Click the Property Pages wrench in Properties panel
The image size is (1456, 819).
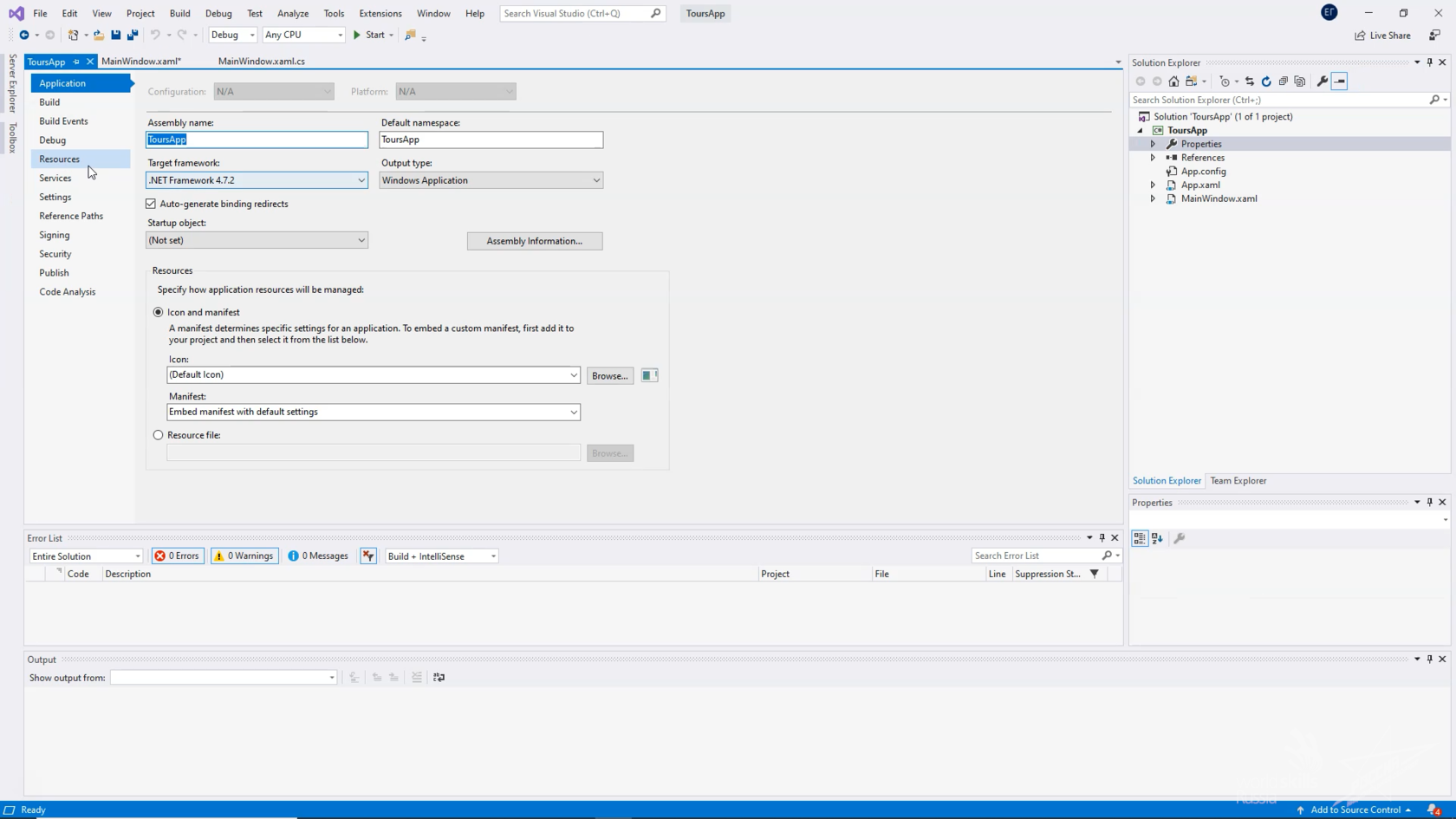(1180, 538)
